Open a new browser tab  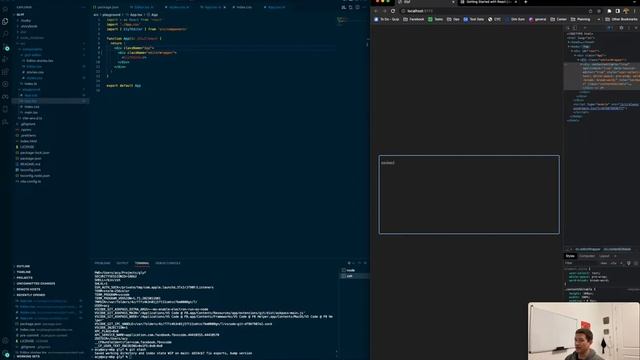click(525, 2)
